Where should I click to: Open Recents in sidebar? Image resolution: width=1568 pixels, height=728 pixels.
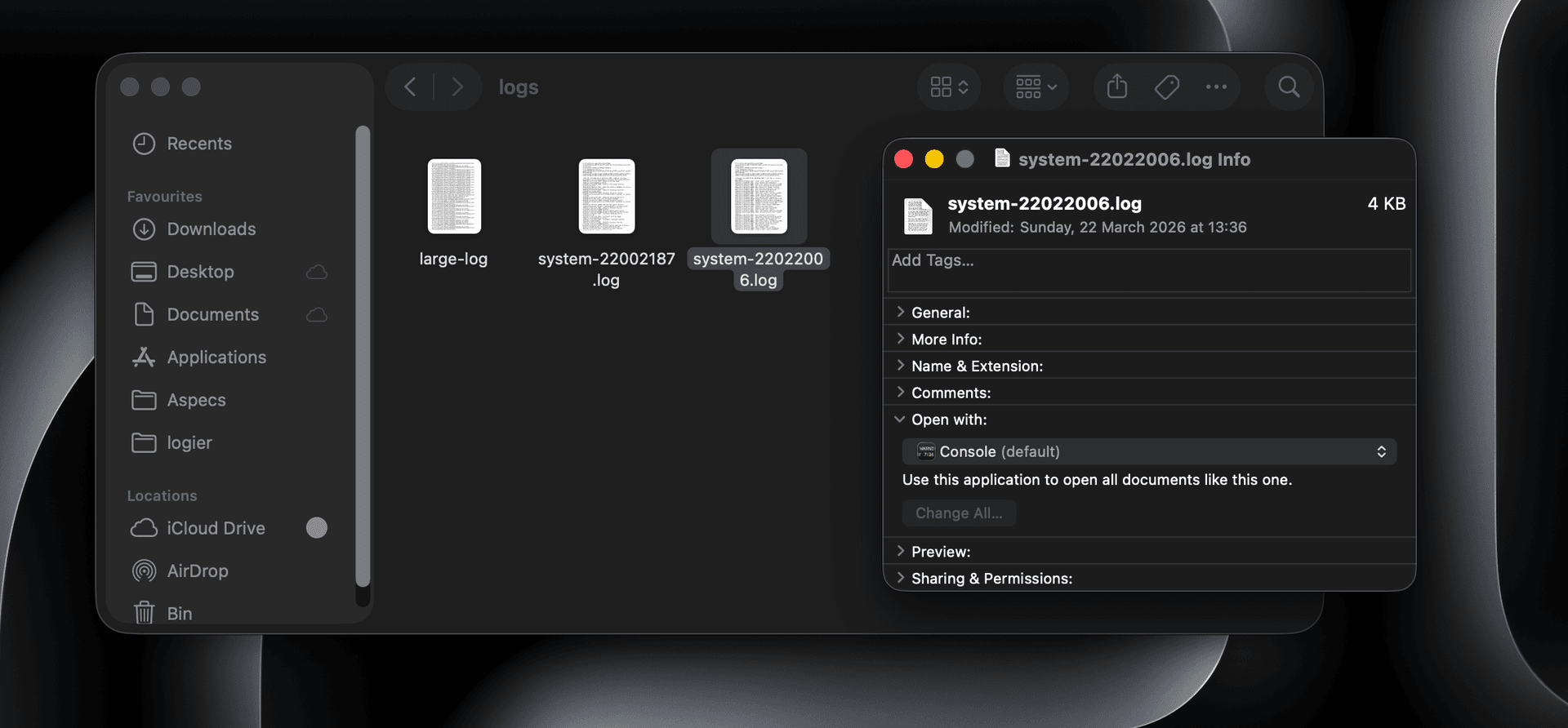tap(199, 144)
